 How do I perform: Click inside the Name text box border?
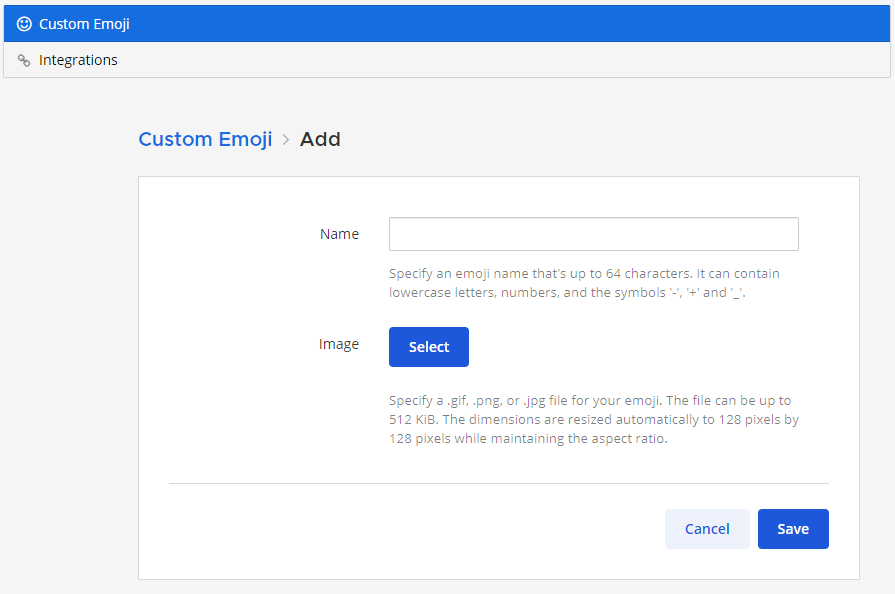click(x=593, y=233)
